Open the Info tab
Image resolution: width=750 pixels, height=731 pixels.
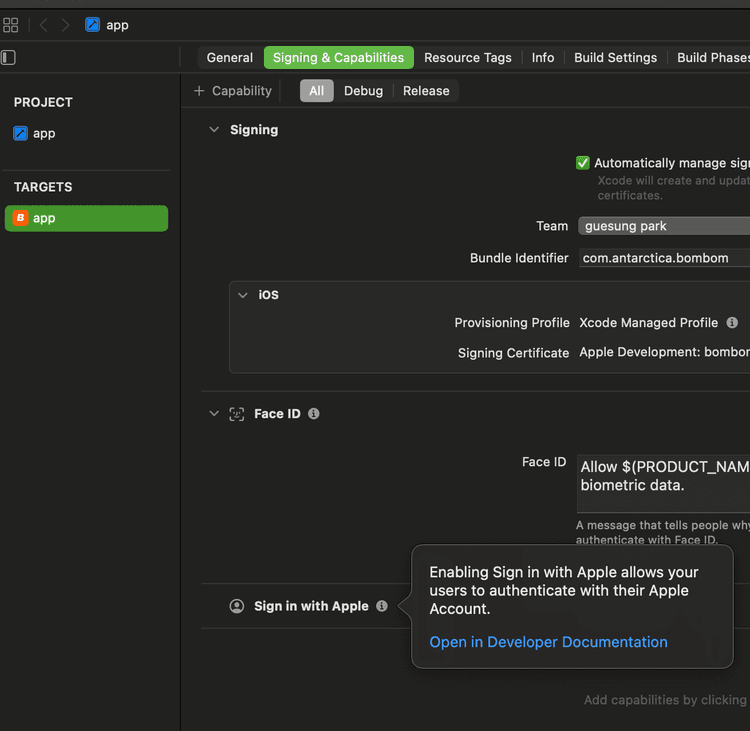click(x=543, y=57)
